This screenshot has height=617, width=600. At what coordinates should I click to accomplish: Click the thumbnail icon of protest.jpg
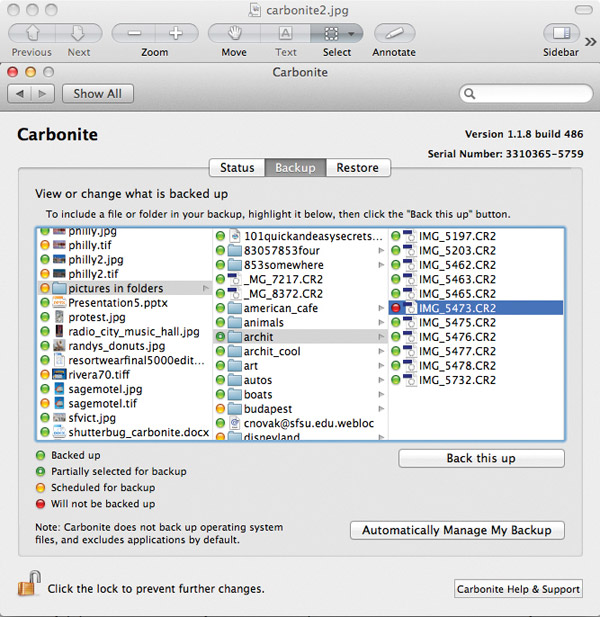(59, 317)
